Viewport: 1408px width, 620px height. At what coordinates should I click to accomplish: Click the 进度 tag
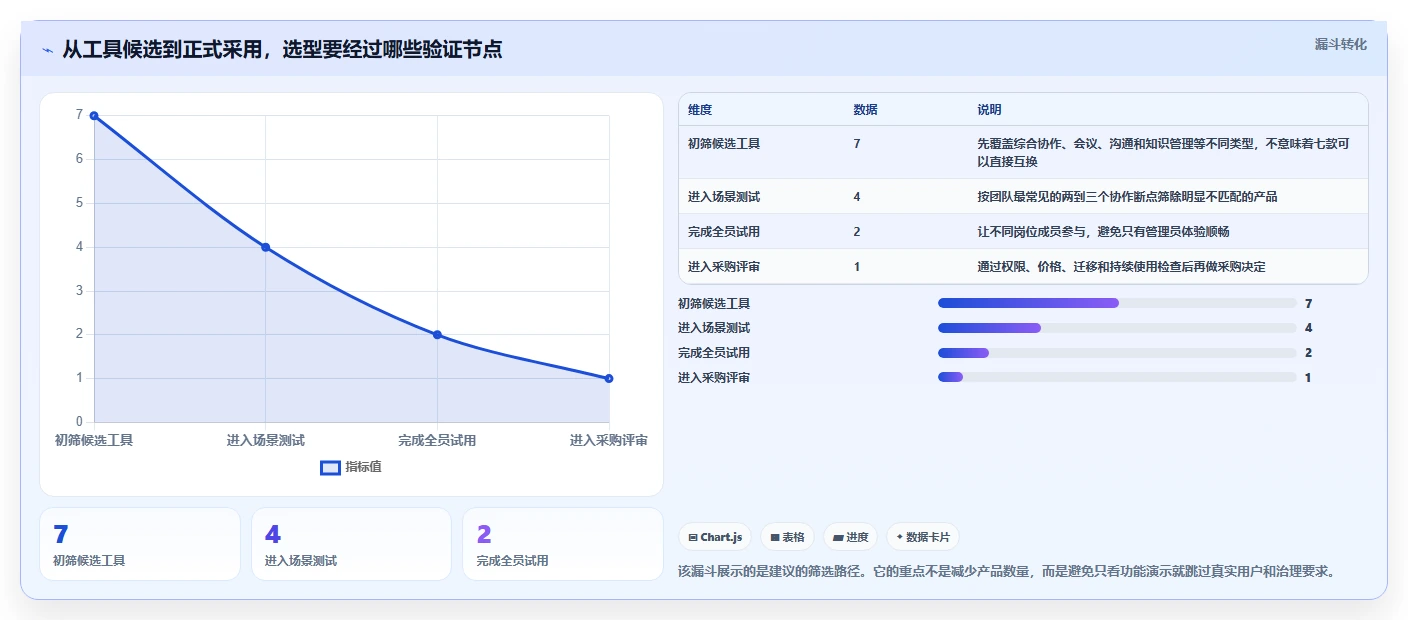851,537
